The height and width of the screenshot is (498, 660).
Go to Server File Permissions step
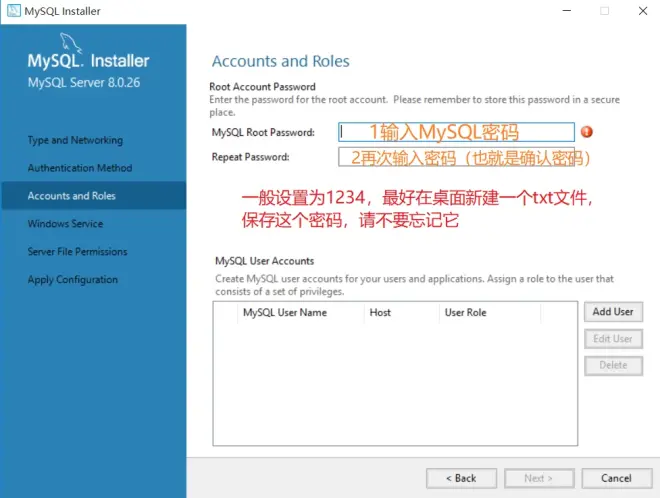[x=77, y=252]
